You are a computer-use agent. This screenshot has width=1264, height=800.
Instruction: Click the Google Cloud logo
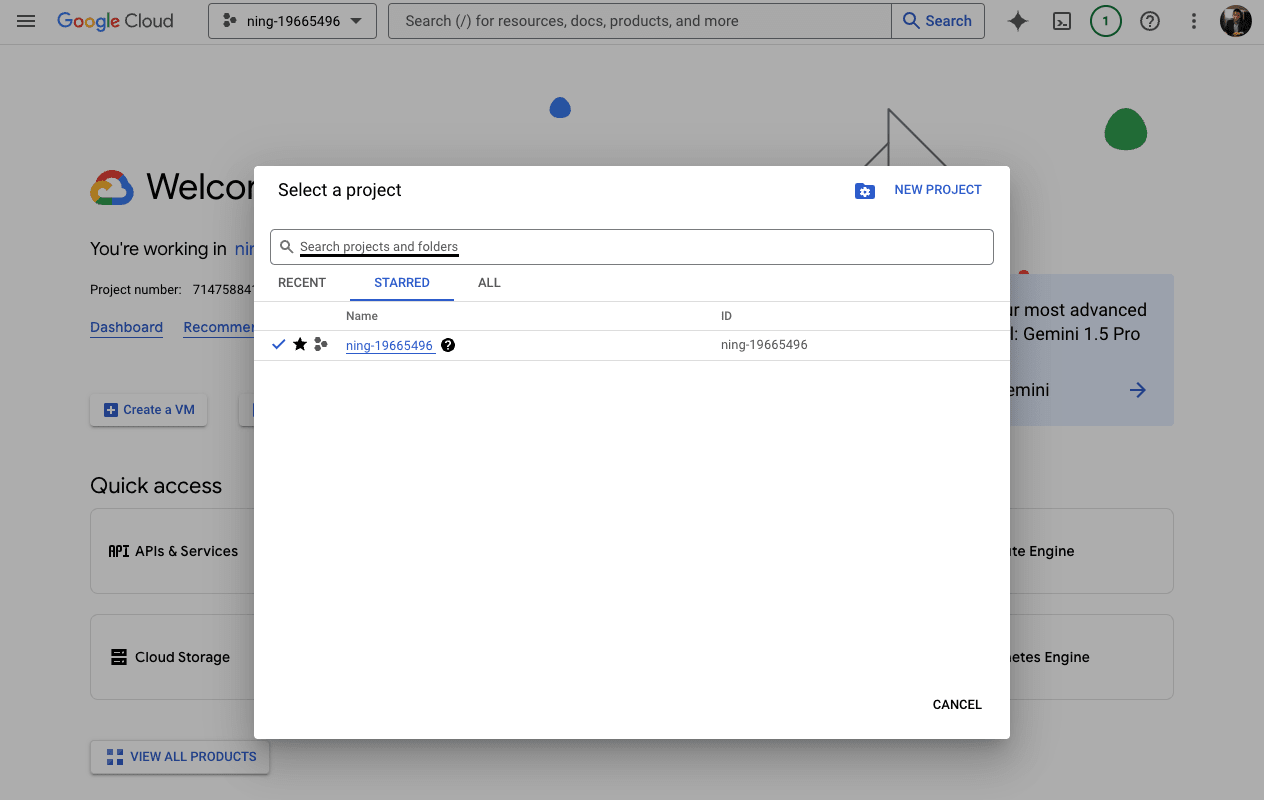click(x=115, y=21)
